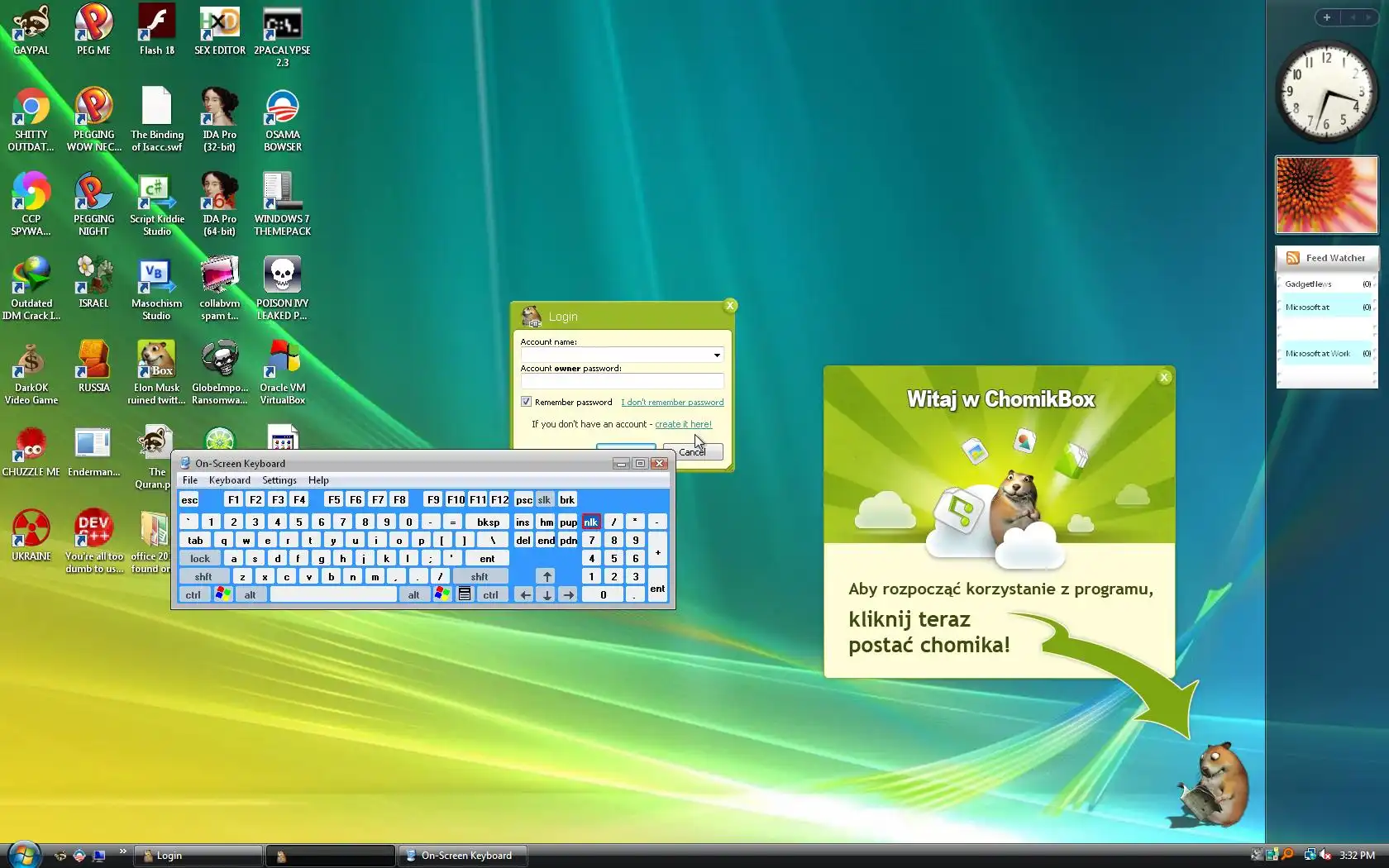Click the space bar key
This screenshot has height=868, width=1389.
tap(333, 594)
